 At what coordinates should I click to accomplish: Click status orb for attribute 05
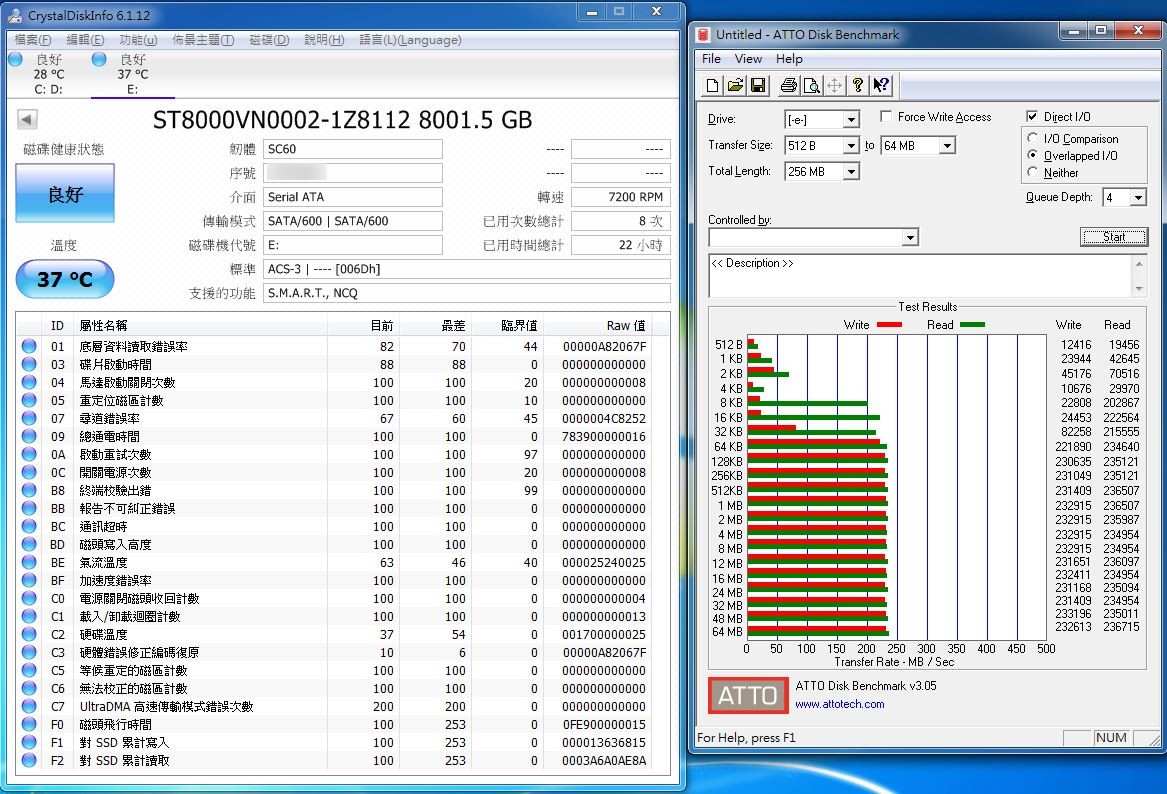click(x=29, y=400)
